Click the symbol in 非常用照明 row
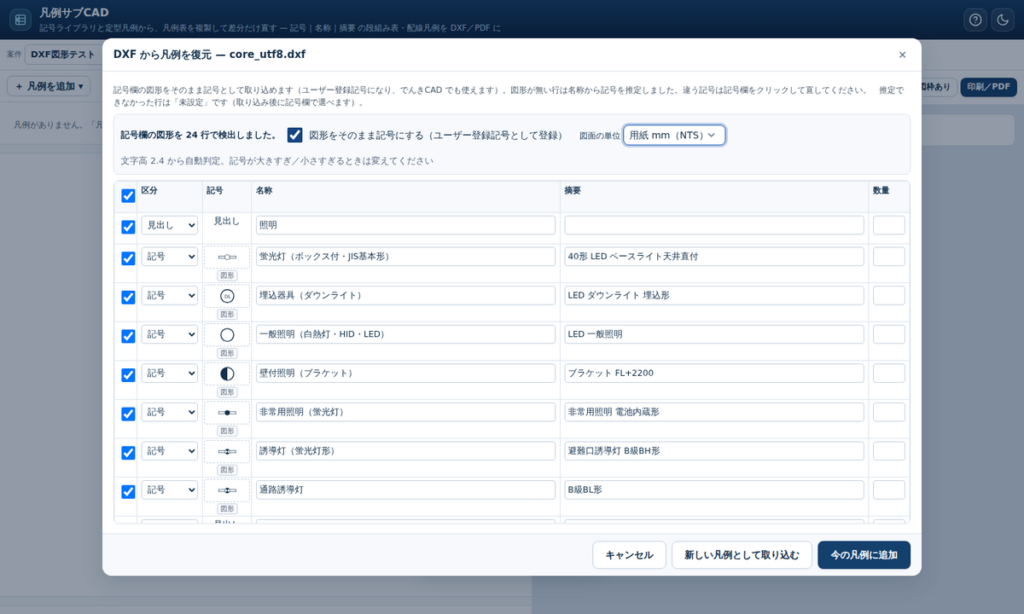This screenshot has width=1024, height=614. click(x=227, y=413)
